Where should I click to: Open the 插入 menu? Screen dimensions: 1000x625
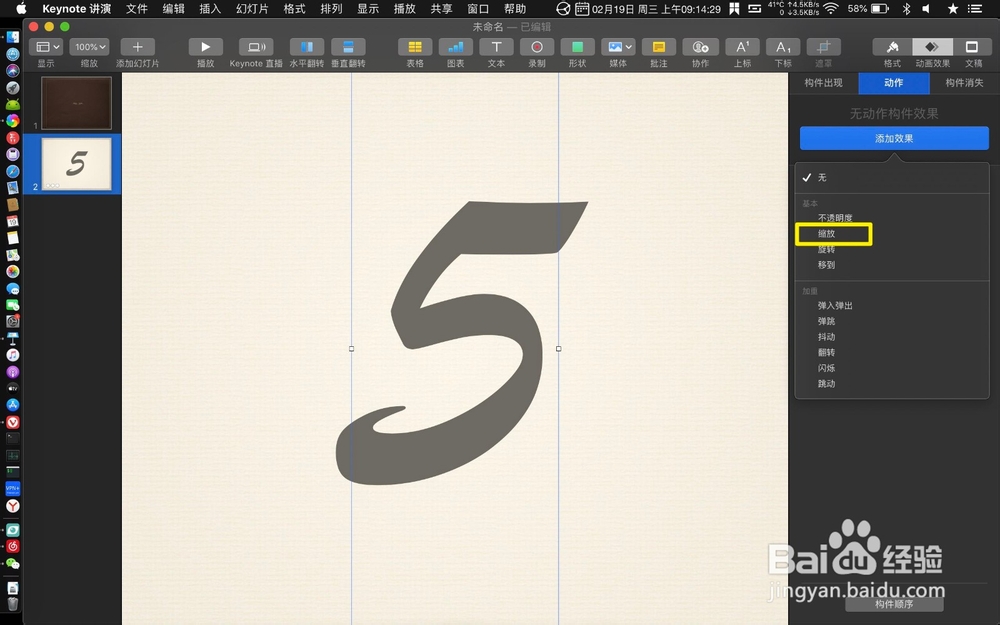coord(210,9)
